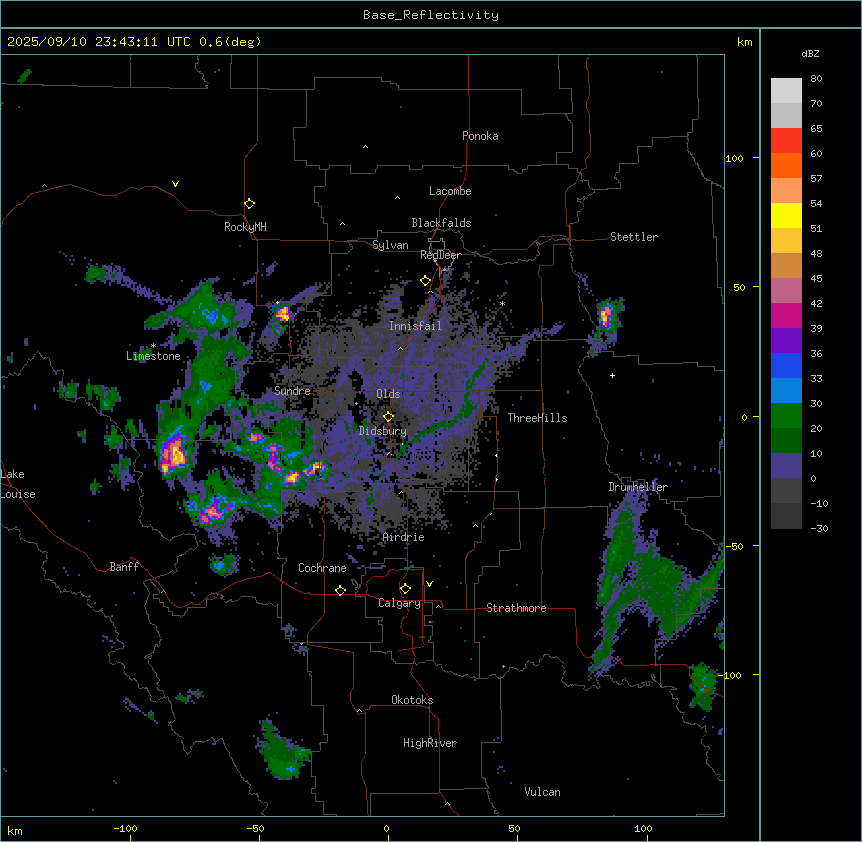Click the yellow diamond marker above Calgary
This screenshot has width=862, height=842.
point(405,589)
